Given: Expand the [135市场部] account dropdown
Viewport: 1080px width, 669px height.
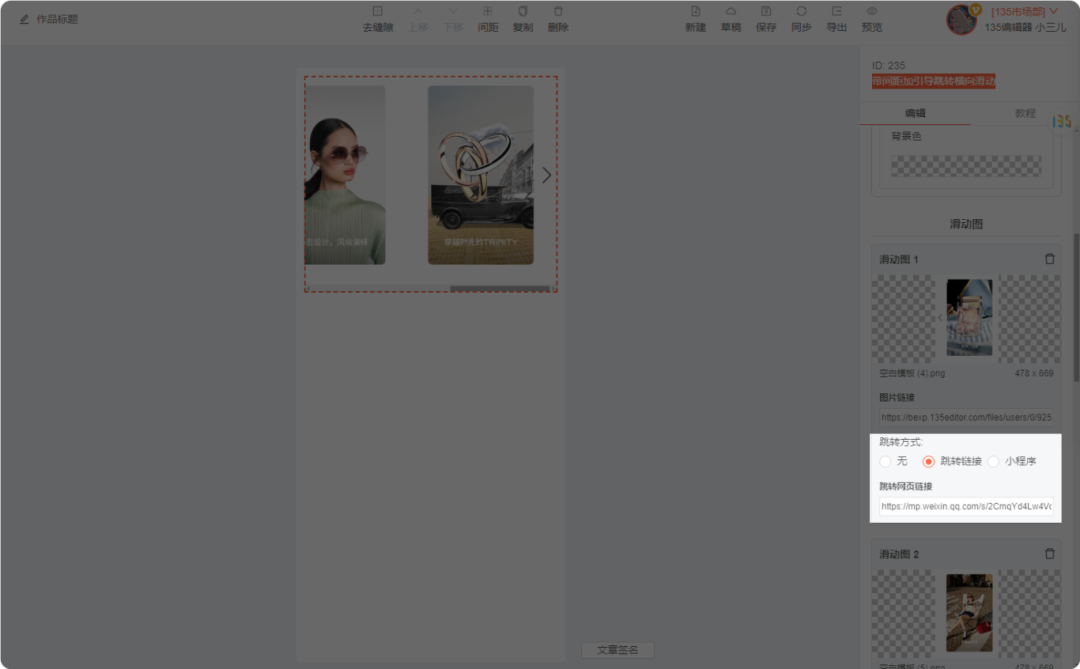Looking at the screenshot, I should click(1024, 12).
